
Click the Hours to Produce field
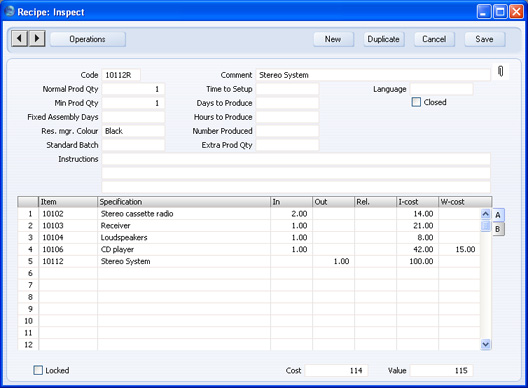click(287, 117)
